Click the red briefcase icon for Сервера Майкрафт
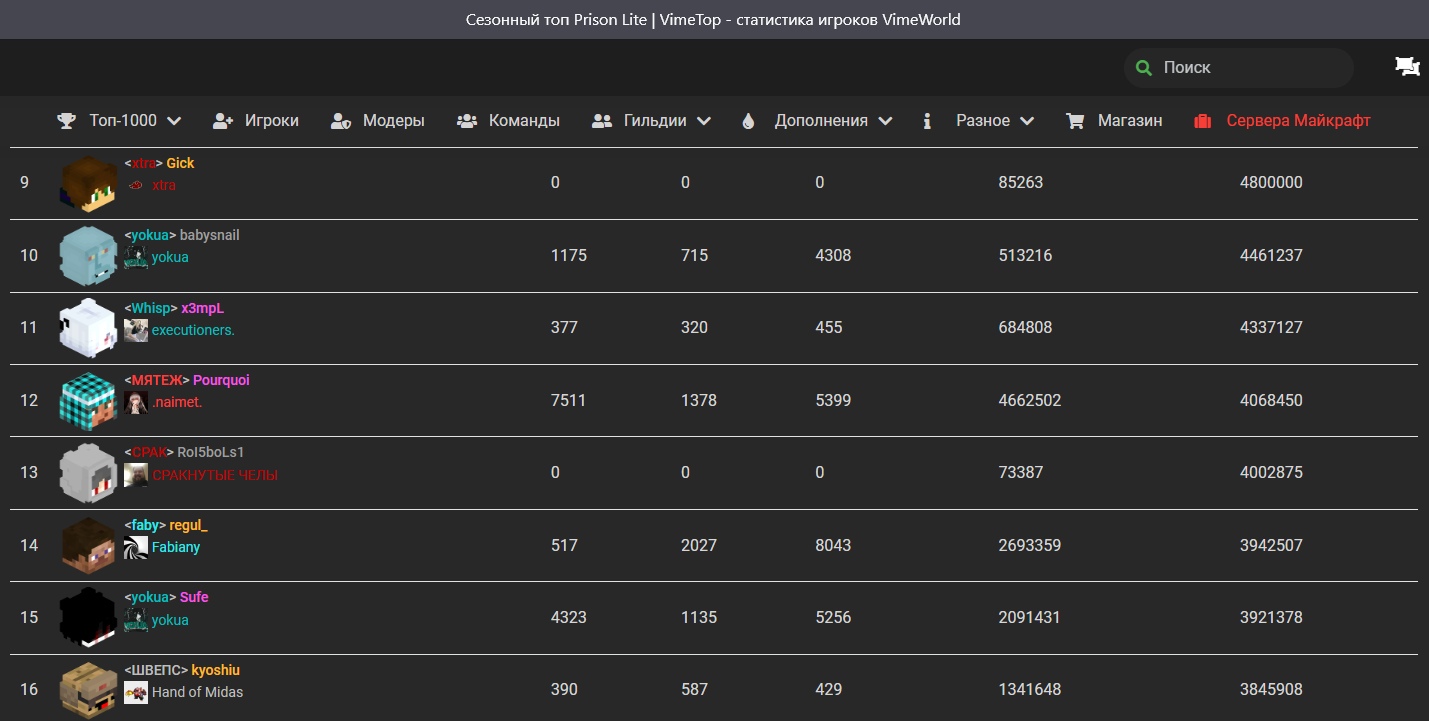Viewport: 1429px width, 721px height. pos(1203,121)
